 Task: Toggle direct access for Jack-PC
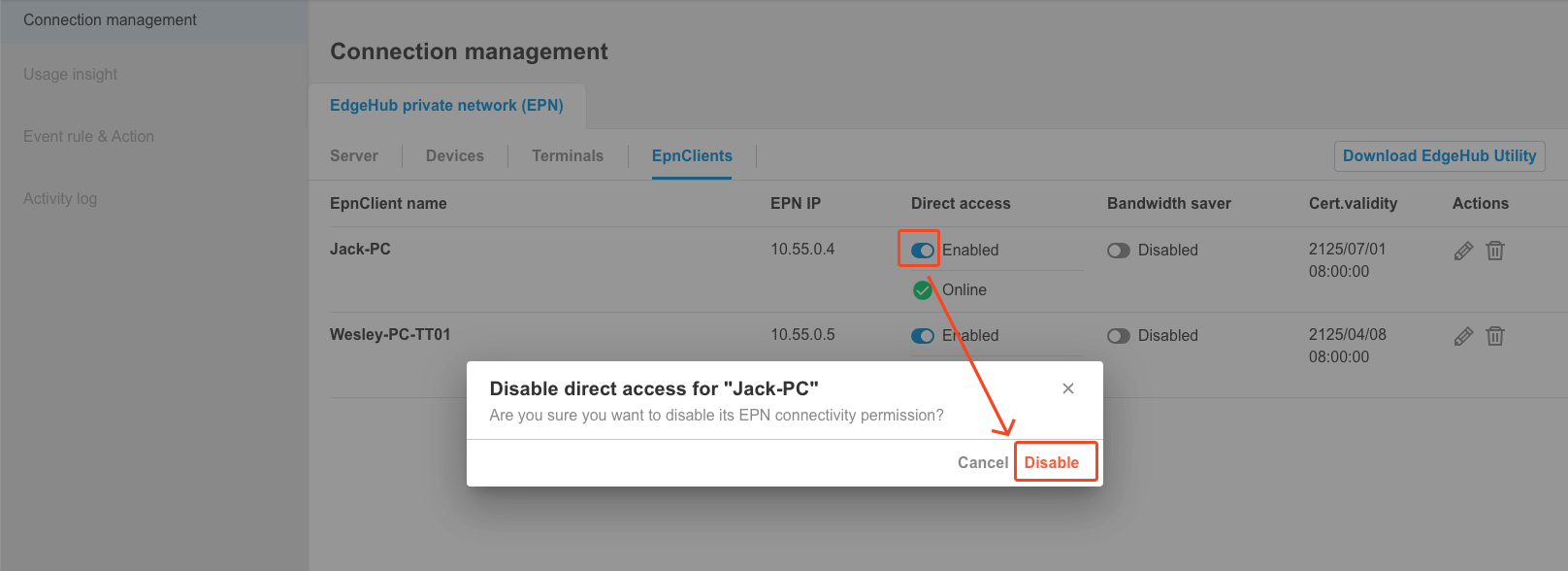[919, 249]
